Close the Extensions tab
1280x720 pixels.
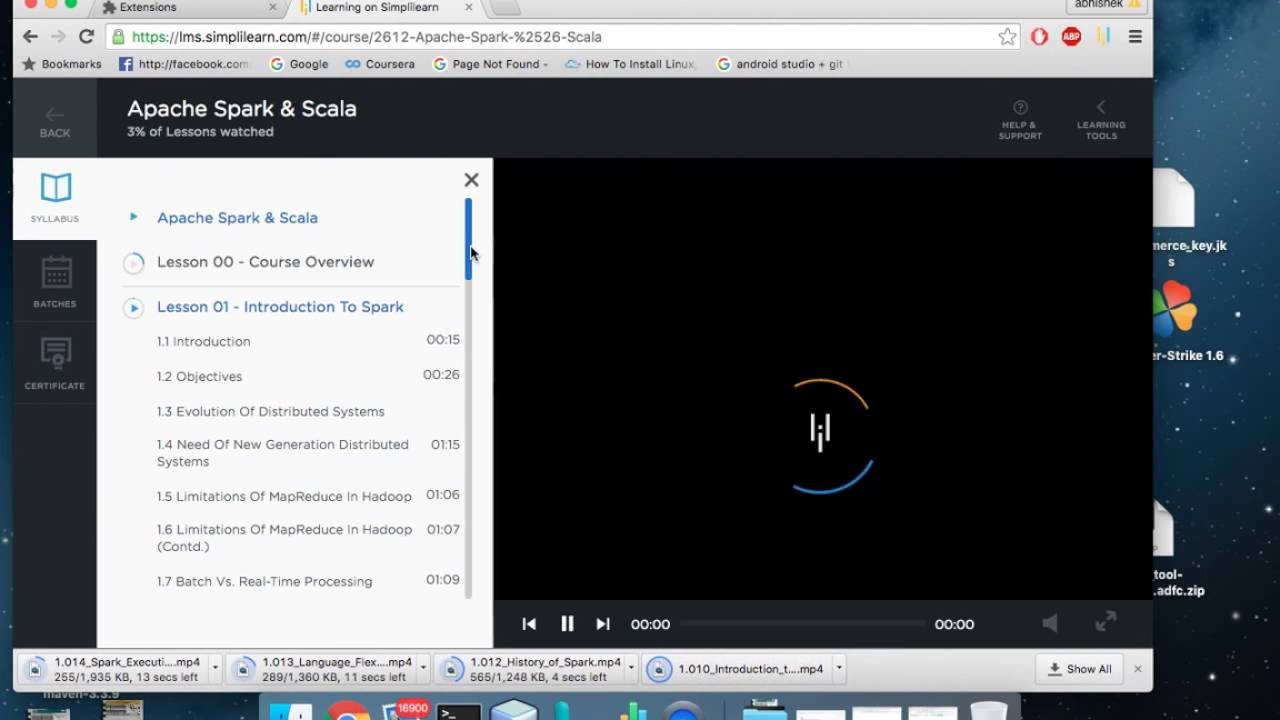pyautogui.click(x=273, y=8)
